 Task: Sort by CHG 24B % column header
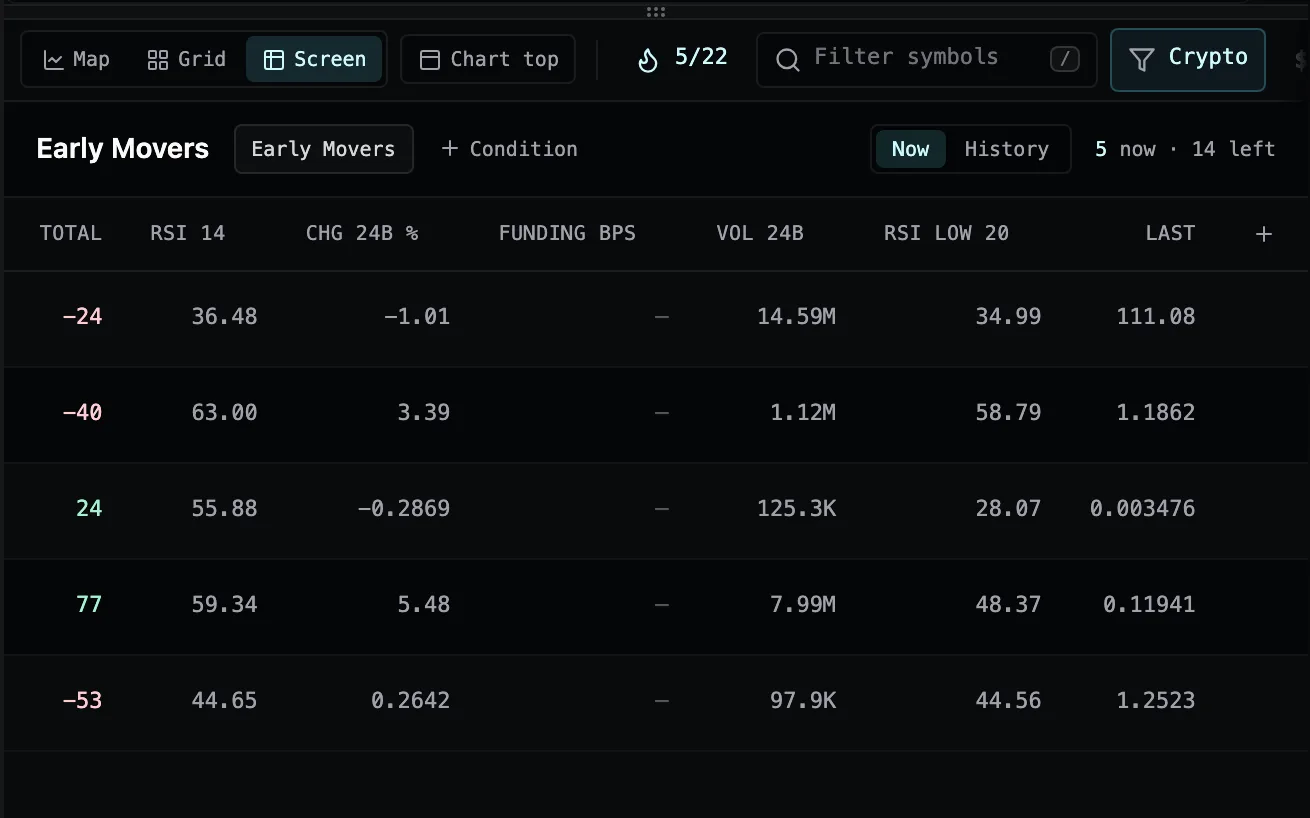(x=362, y=233)
